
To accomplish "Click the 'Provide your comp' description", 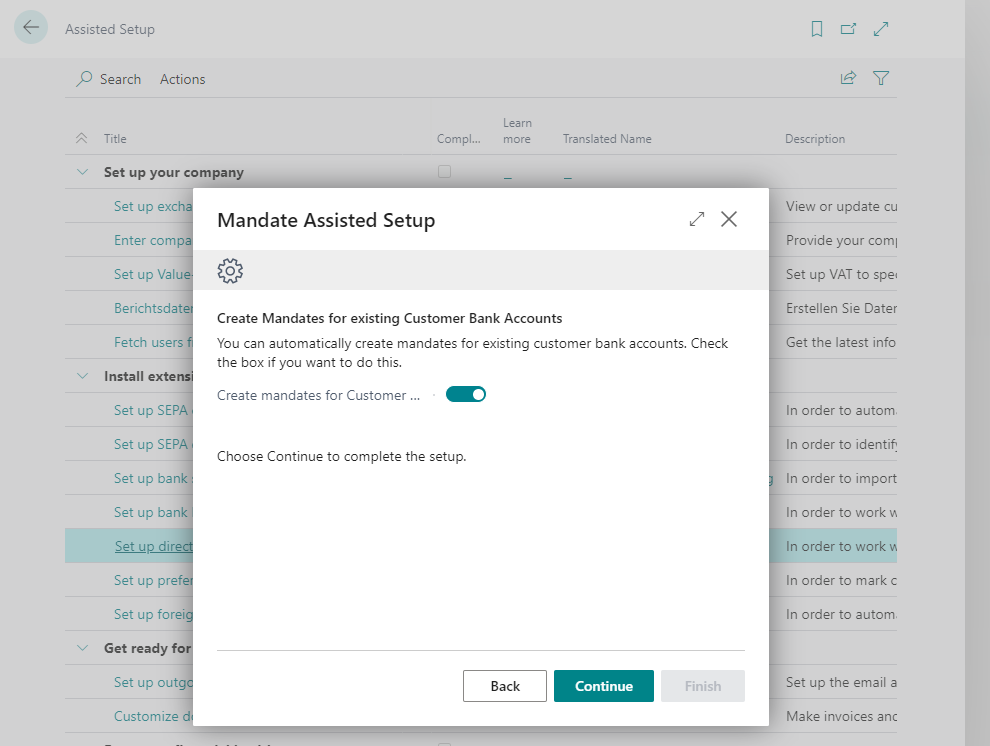I will [x=841, y=240].
